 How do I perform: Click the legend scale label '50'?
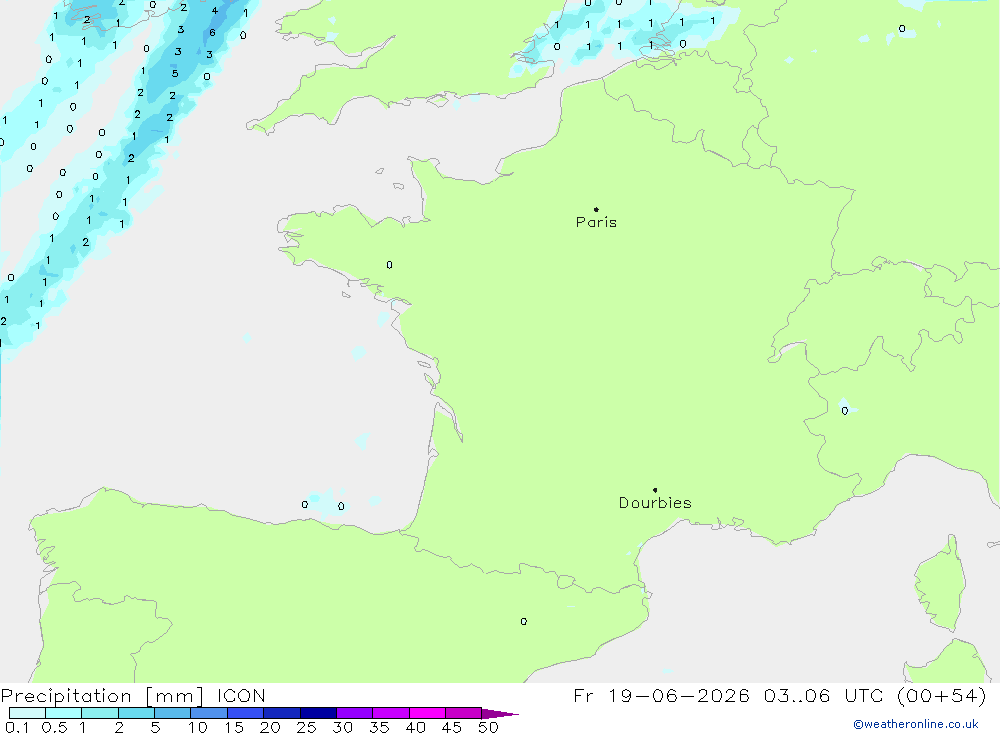(x=489, y=727)
